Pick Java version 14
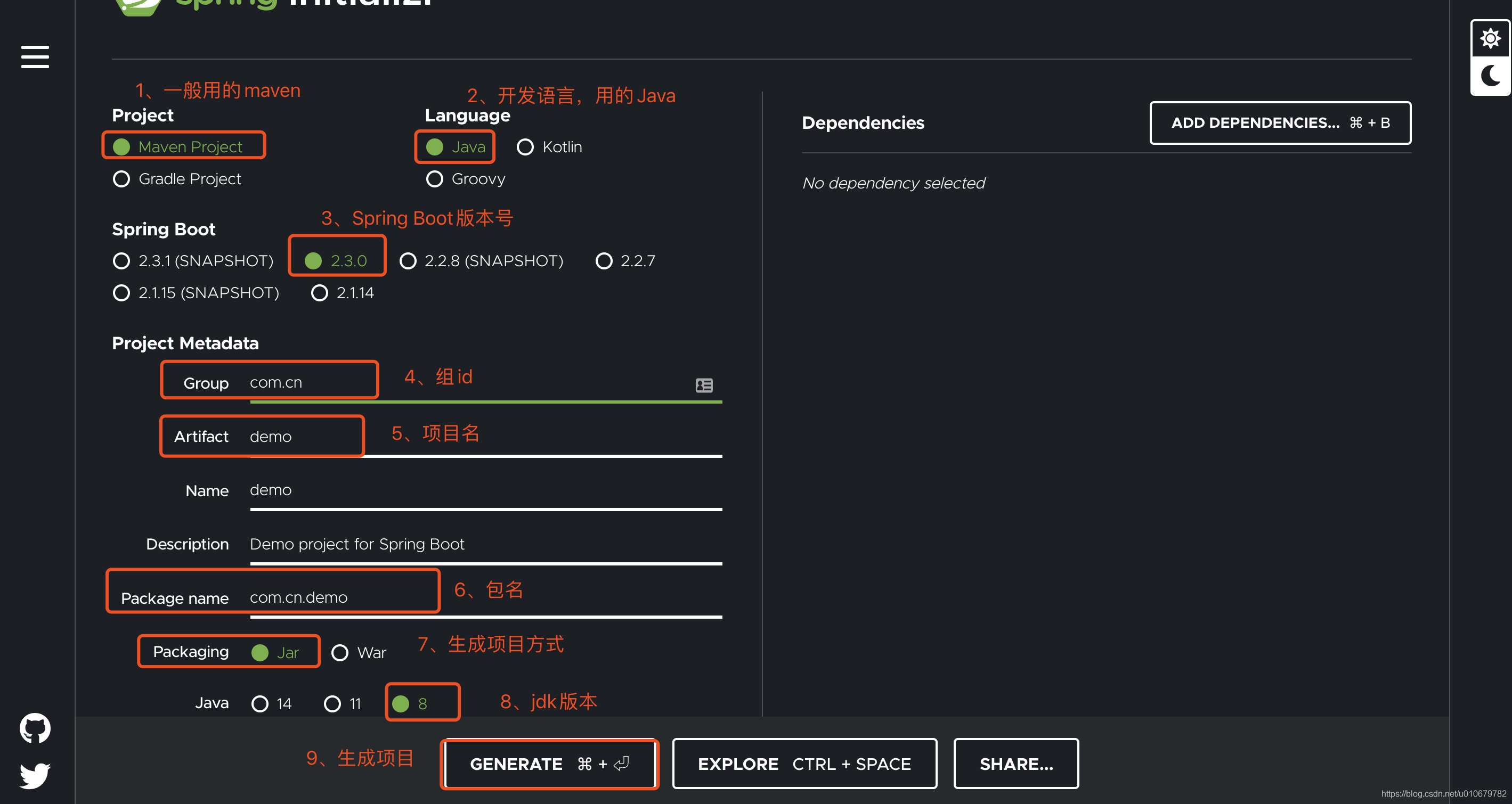Image resolution: width=1512 pixels, height=804 pixels. [272, 703]
